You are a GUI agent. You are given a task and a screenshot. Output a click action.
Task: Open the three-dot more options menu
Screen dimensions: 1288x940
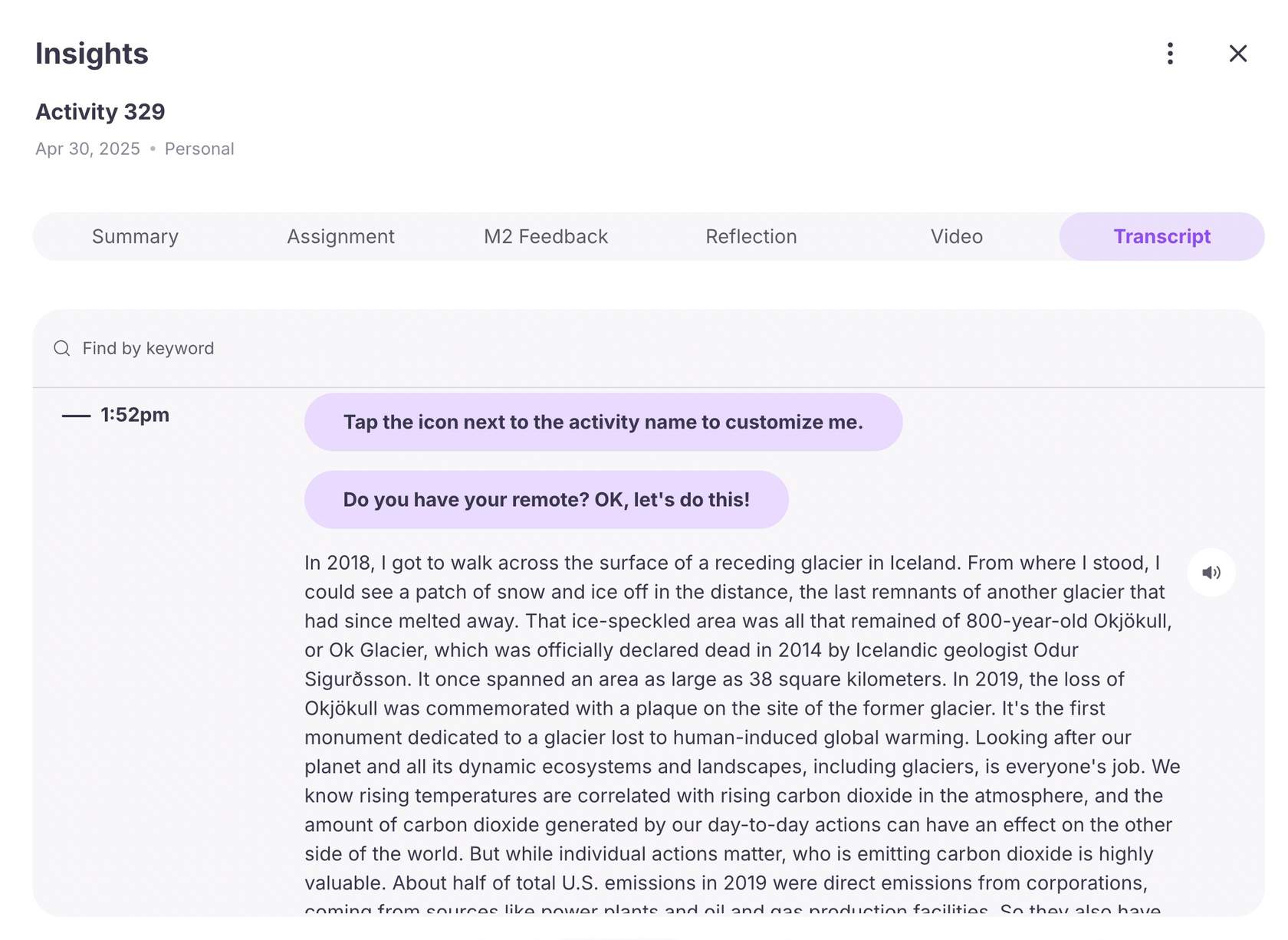(1170, 54)
